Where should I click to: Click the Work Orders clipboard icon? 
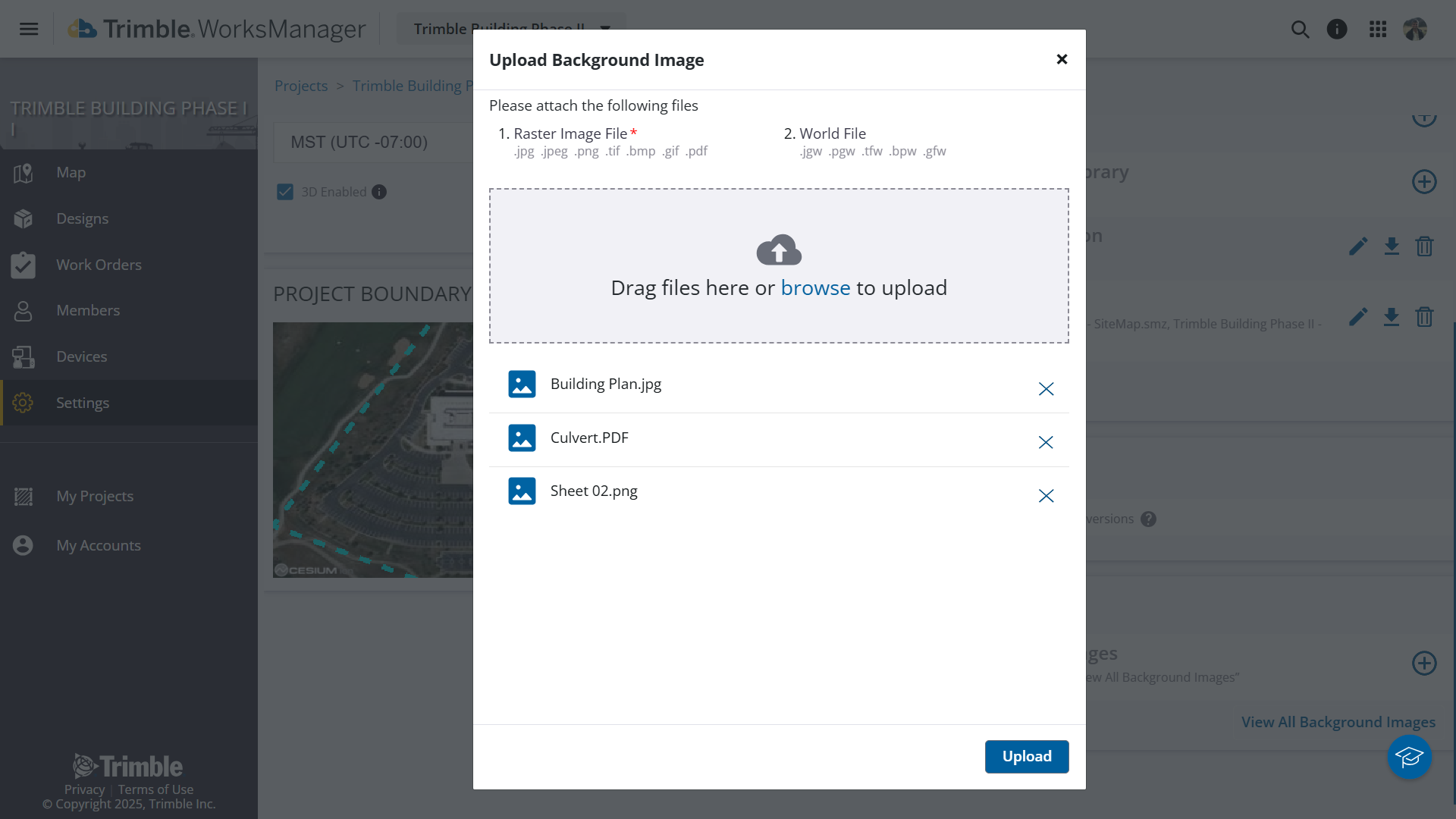(x=23, y=265)
